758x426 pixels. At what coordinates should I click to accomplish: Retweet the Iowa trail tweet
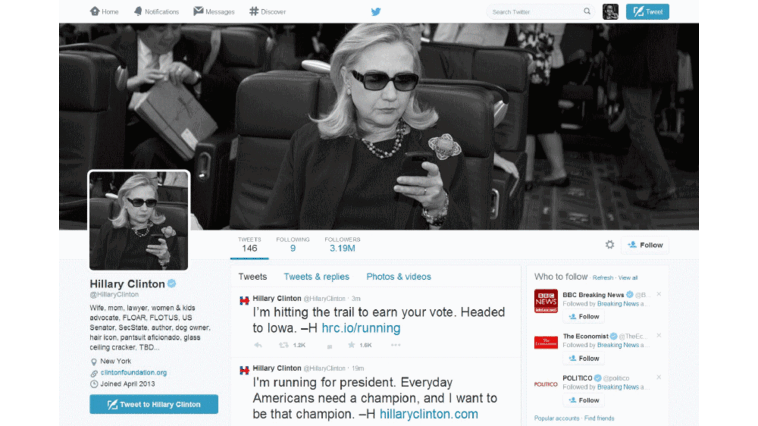point(284,345)
